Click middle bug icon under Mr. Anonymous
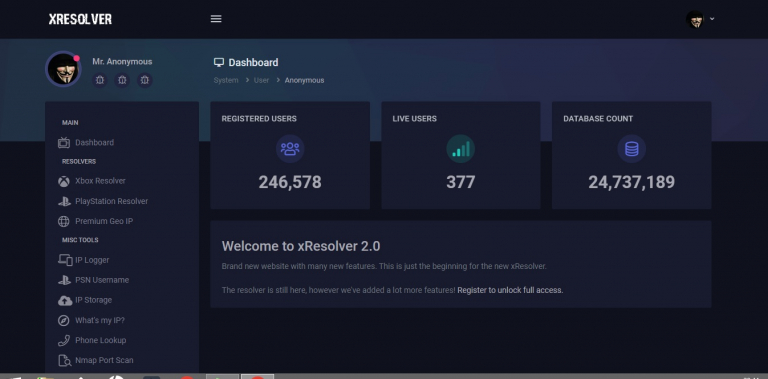 coord(122,80)
